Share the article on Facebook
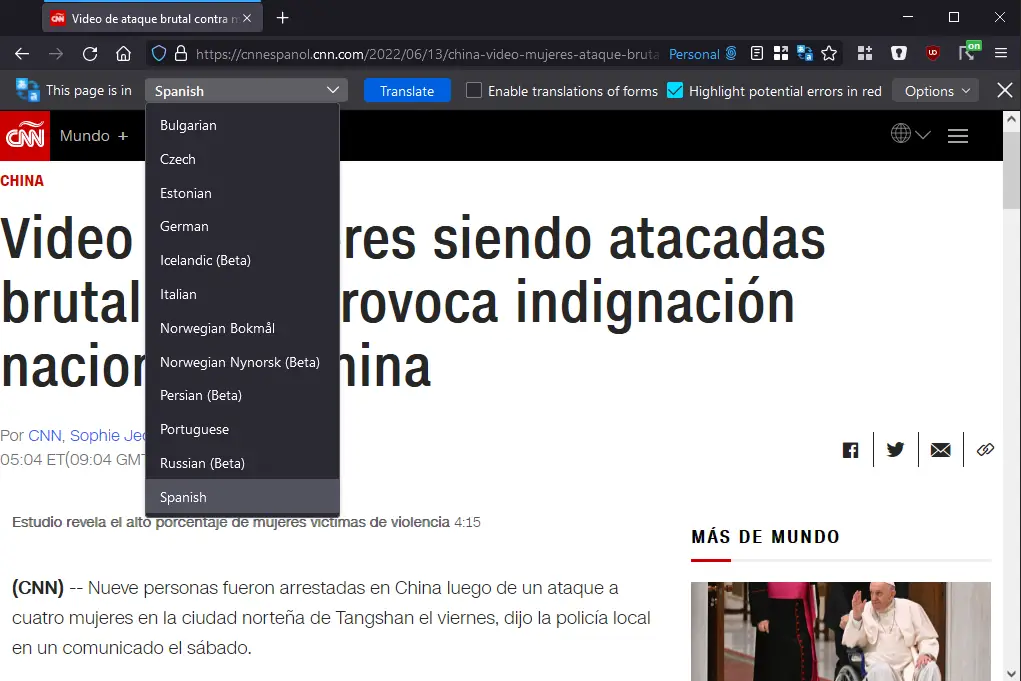This screenshot has width=1021, height=681. (x=850, y=449)
